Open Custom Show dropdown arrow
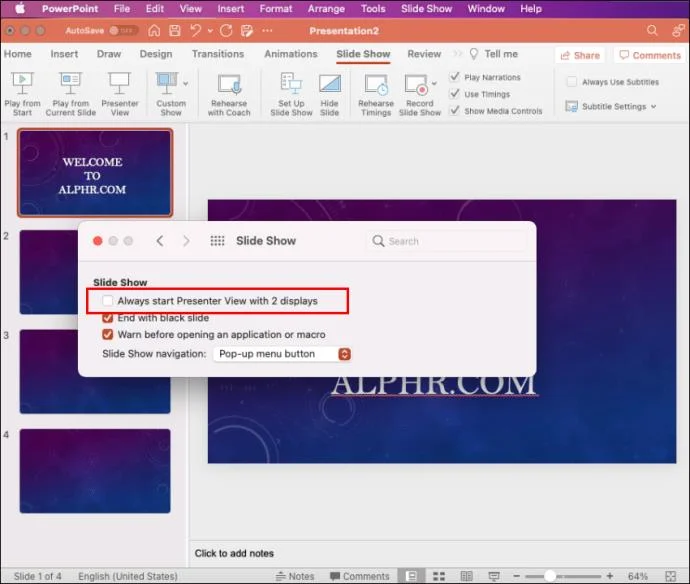 (186, 83)
